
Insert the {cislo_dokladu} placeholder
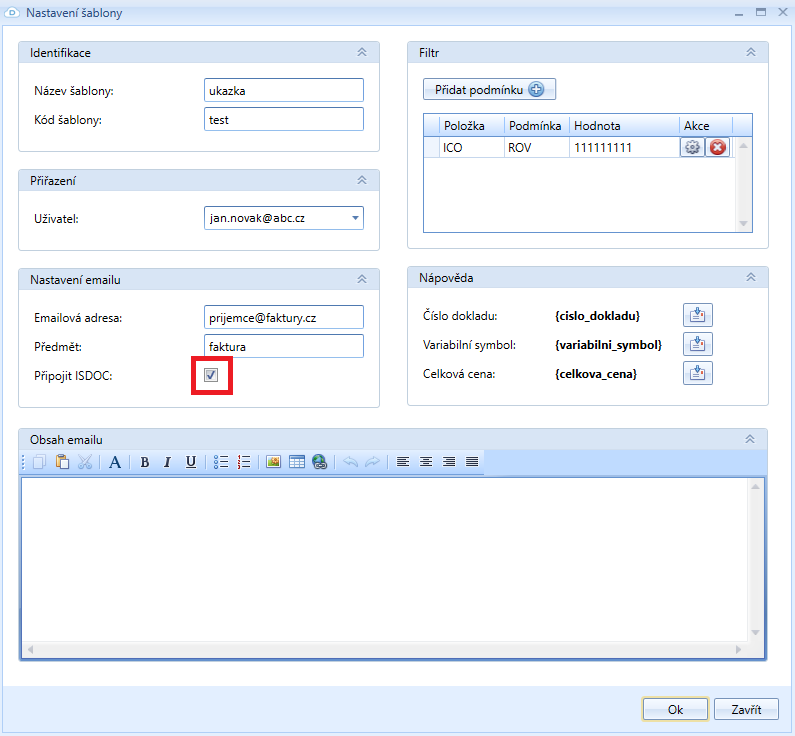[698, 316]
